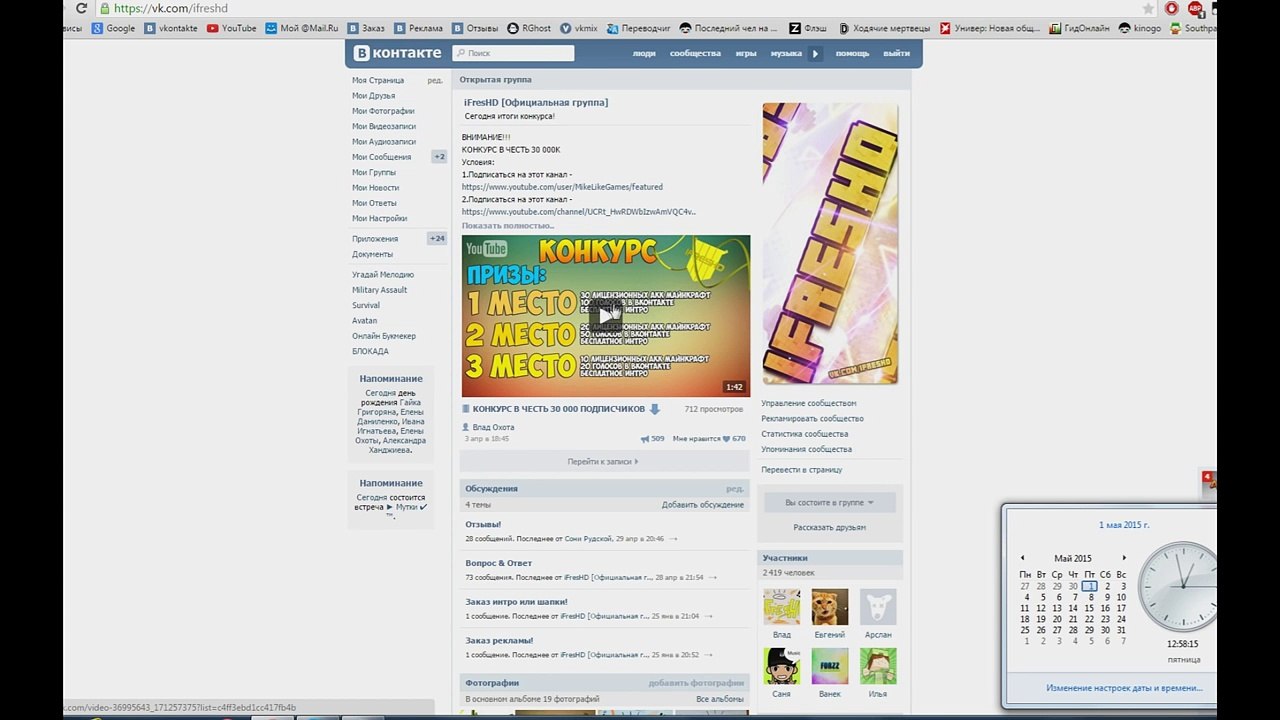This screenshot has width=1280, height=720.
Task: Open Мои Сообщения in the sidebar
Action: [x=381, y=157]
